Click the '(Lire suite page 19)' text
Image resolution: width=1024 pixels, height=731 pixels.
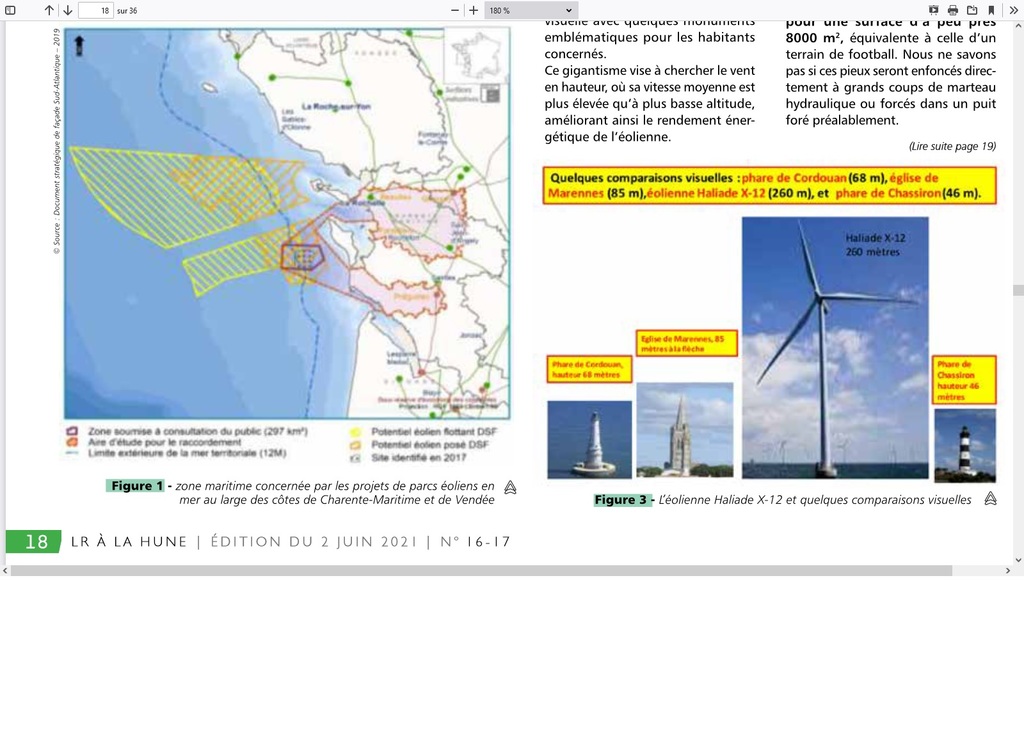(x=952, y=146)
